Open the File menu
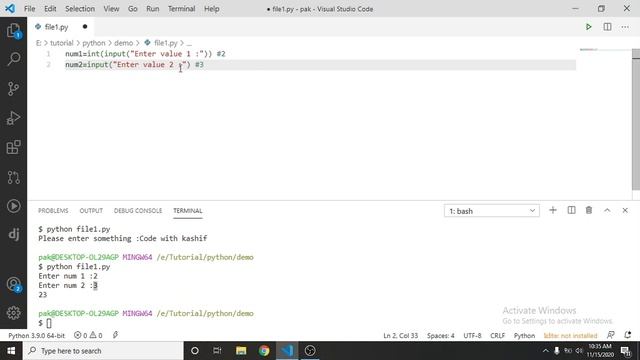640x360 pixels. [x=29, y=9]
